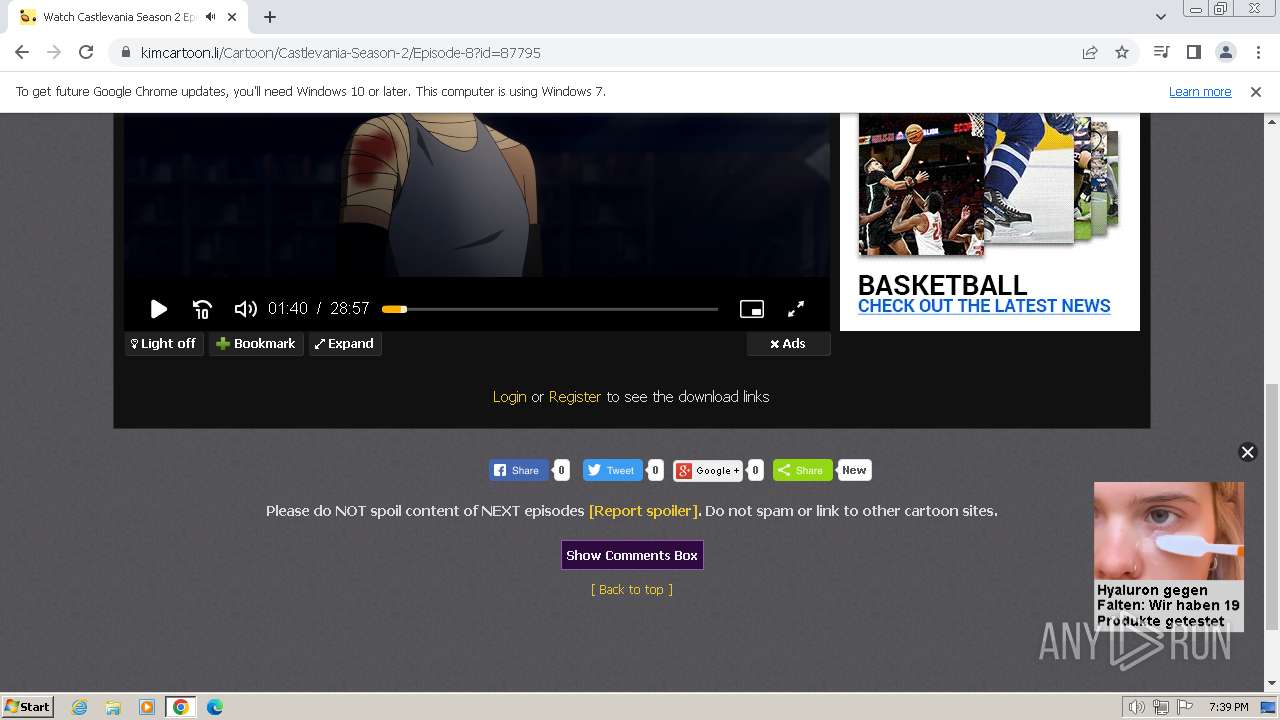The image size is (1280, 720).
Task: Open the Chrome three-dot menu
Action: point(1257,52)
